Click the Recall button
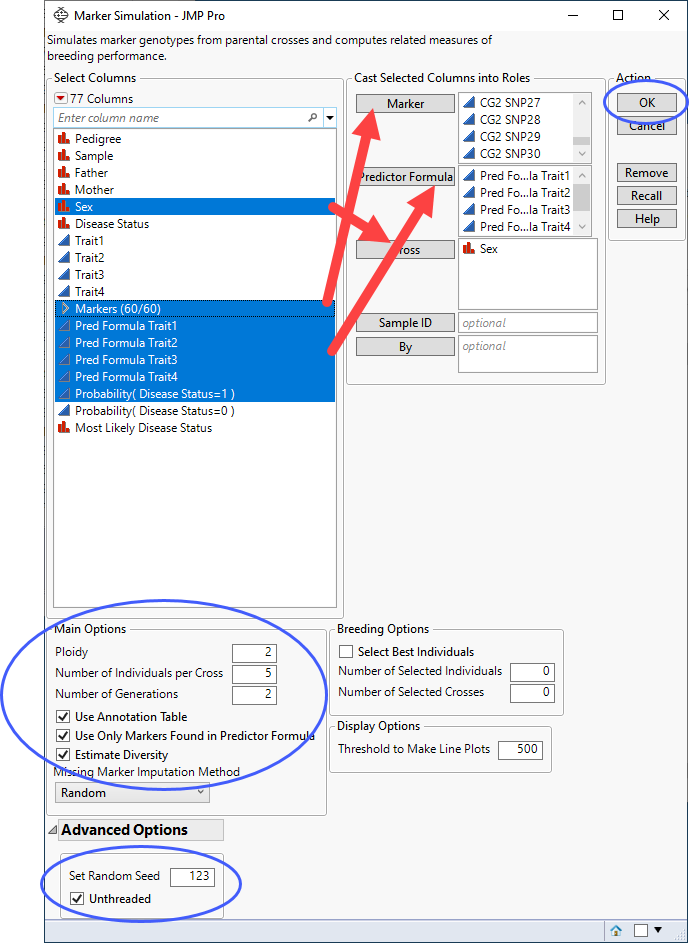Viewport: 689px width, 943px height. tap(647, 195)
